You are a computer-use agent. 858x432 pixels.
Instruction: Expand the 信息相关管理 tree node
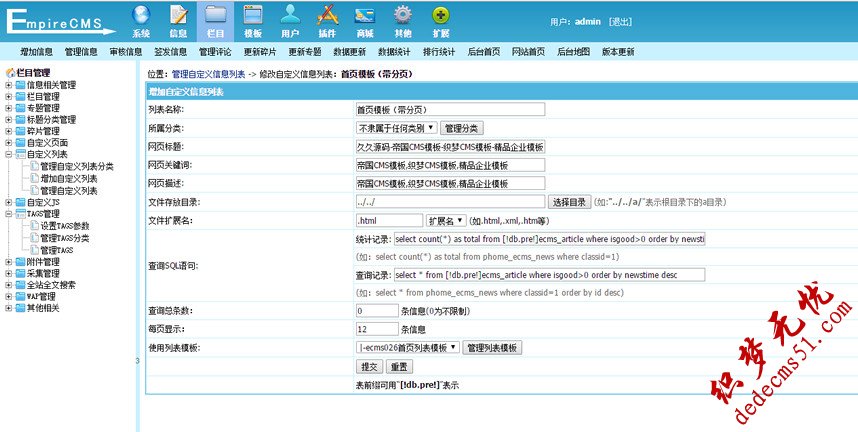(8, 85)
